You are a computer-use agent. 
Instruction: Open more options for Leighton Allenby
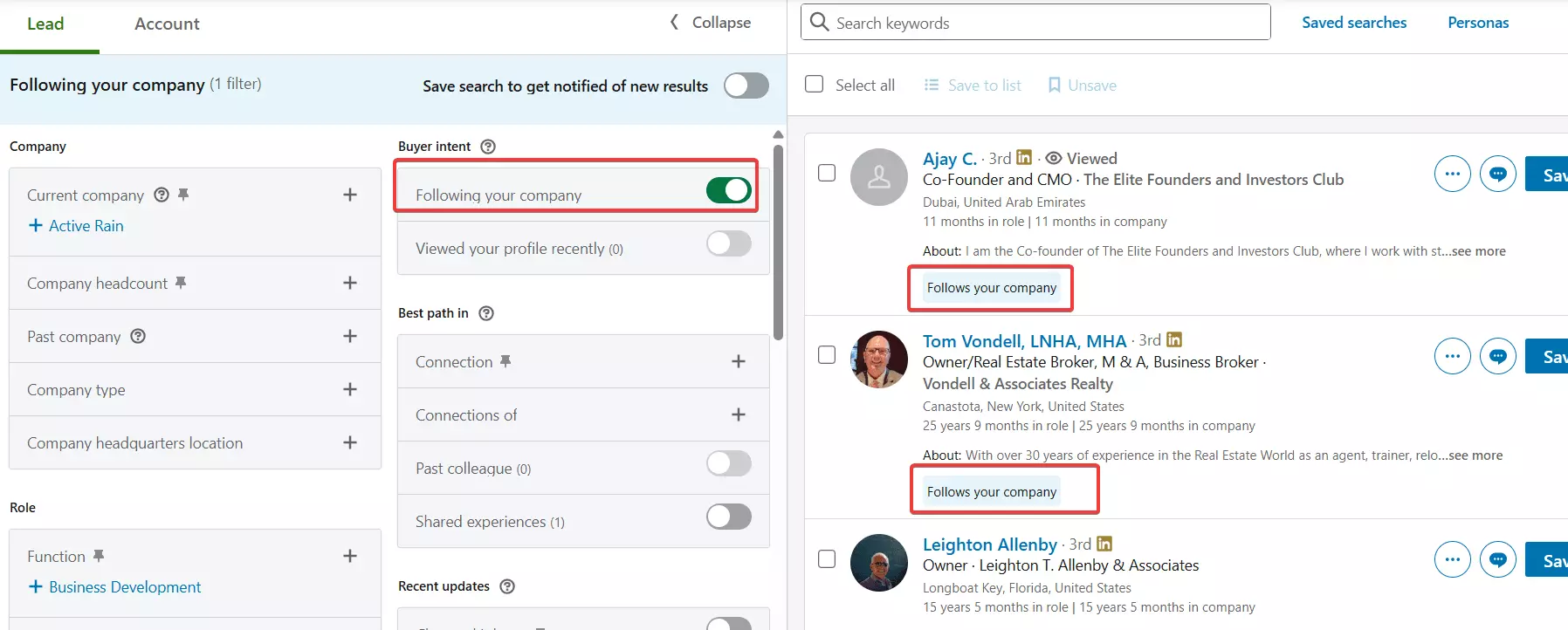(x=1453, y=559)
